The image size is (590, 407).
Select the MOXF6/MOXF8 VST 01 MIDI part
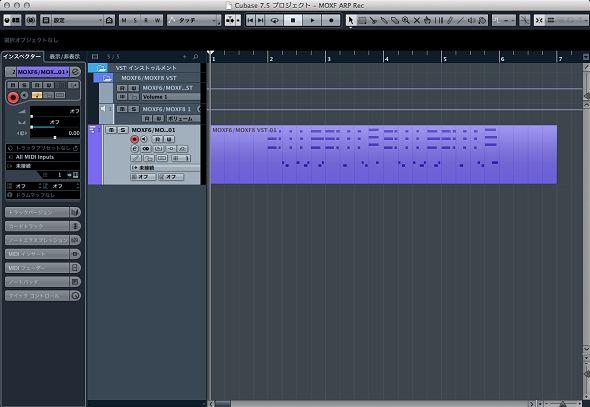pos(383,155)
